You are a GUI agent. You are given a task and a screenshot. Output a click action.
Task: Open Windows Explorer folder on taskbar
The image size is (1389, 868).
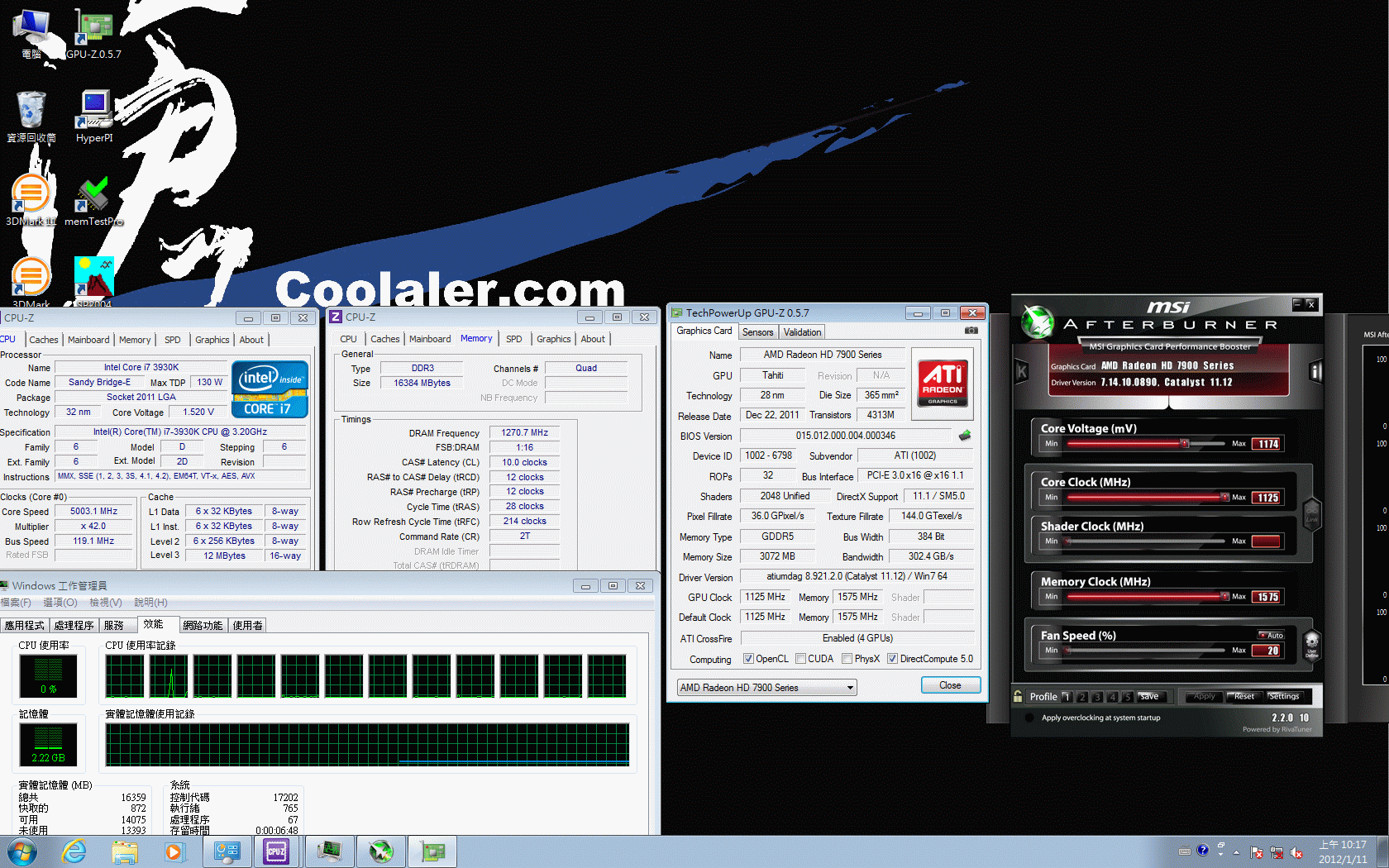(125, 851)
